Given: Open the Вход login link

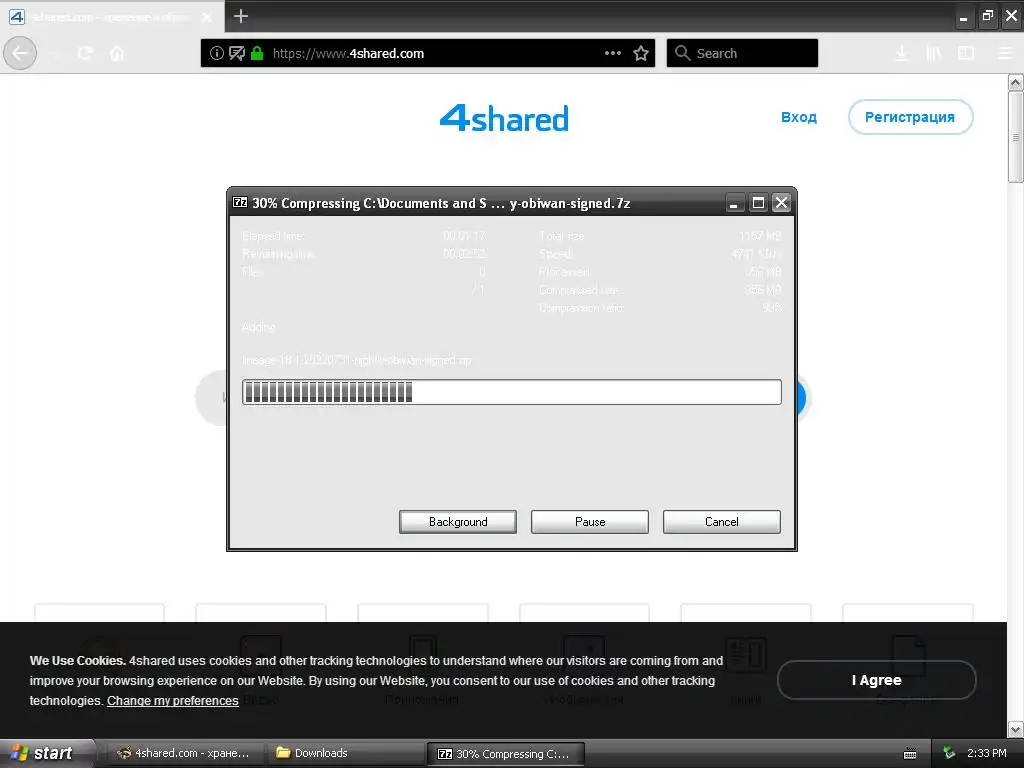Looking at the screenshot, I should [799, 117].
